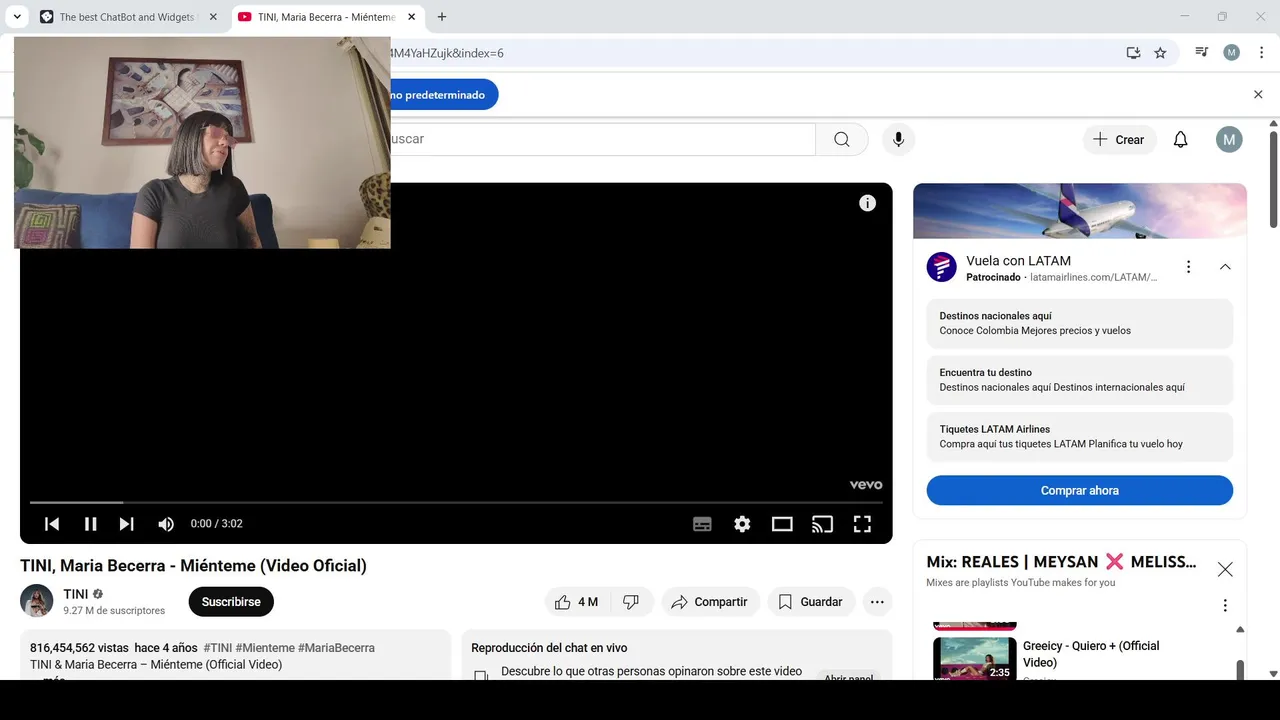Click the YouTube search input field
This screenshot has width=1280, height=720.
[x=603, y=139]
